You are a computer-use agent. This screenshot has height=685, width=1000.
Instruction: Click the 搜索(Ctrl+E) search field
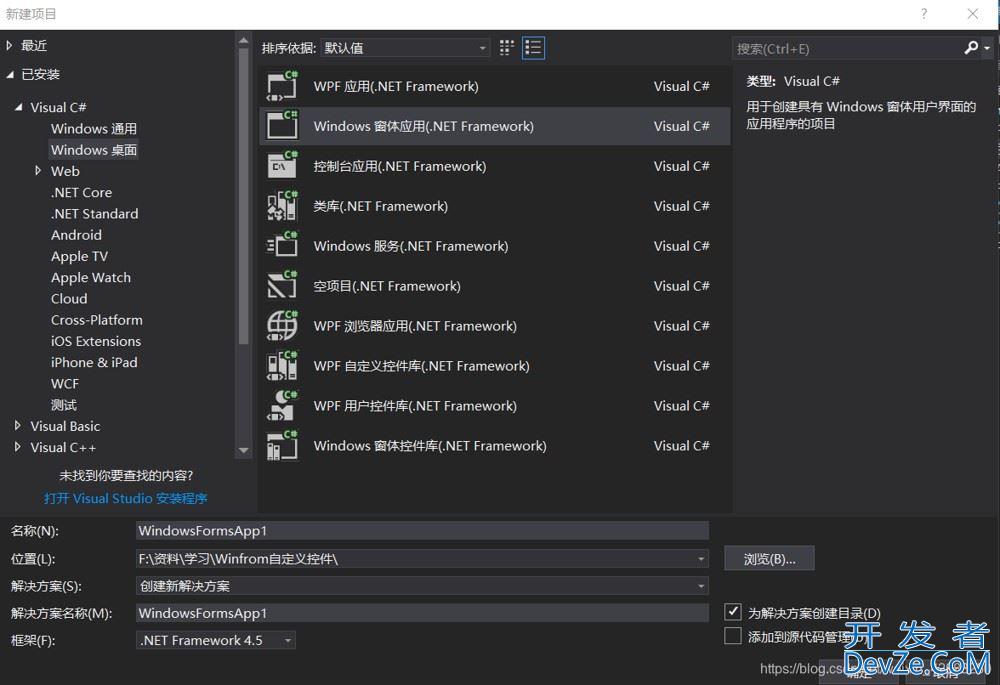coord(847,48)
